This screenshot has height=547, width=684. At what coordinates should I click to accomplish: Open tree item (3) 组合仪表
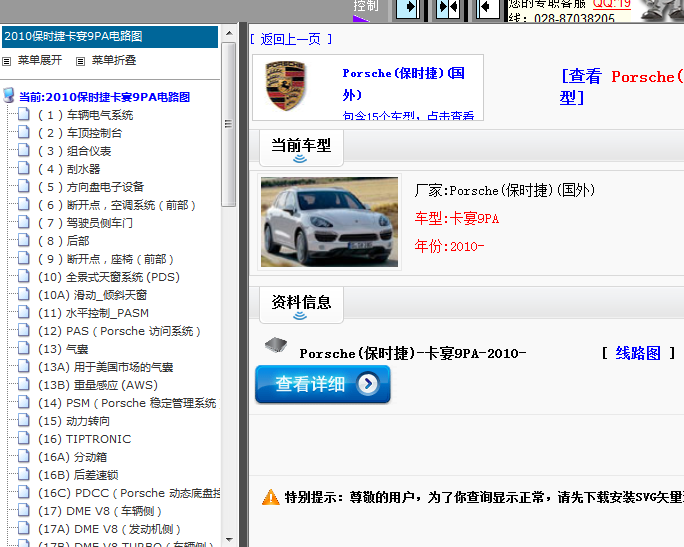[75, 151]
